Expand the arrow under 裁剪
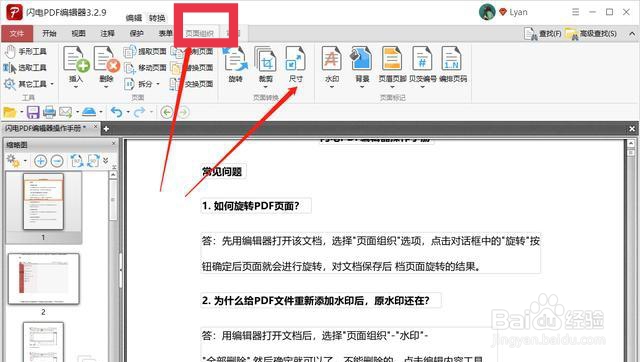Image resolution: width=640 pixels, height=362 pixels. pos(266,87)
